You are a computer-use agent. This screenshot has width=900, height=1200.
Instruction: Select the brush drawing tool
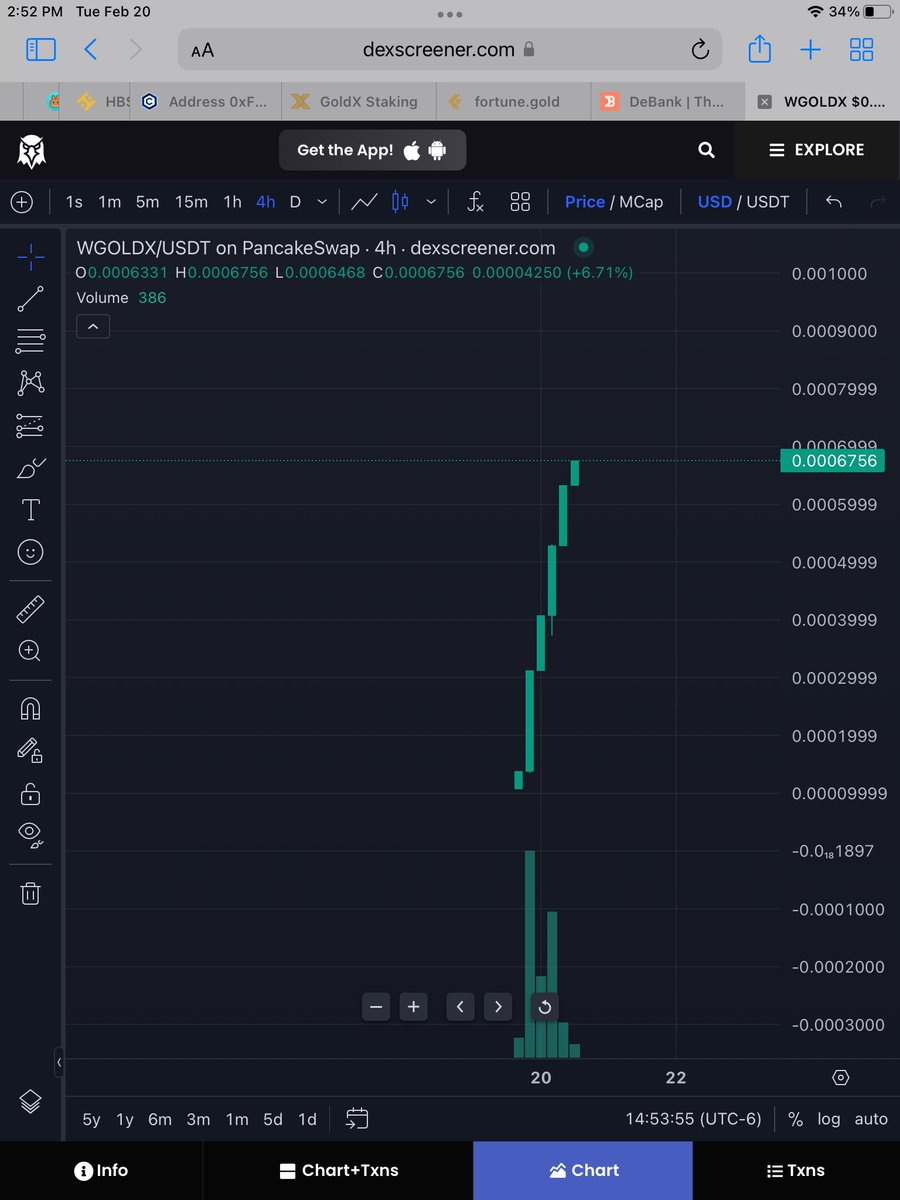point(29,467)
